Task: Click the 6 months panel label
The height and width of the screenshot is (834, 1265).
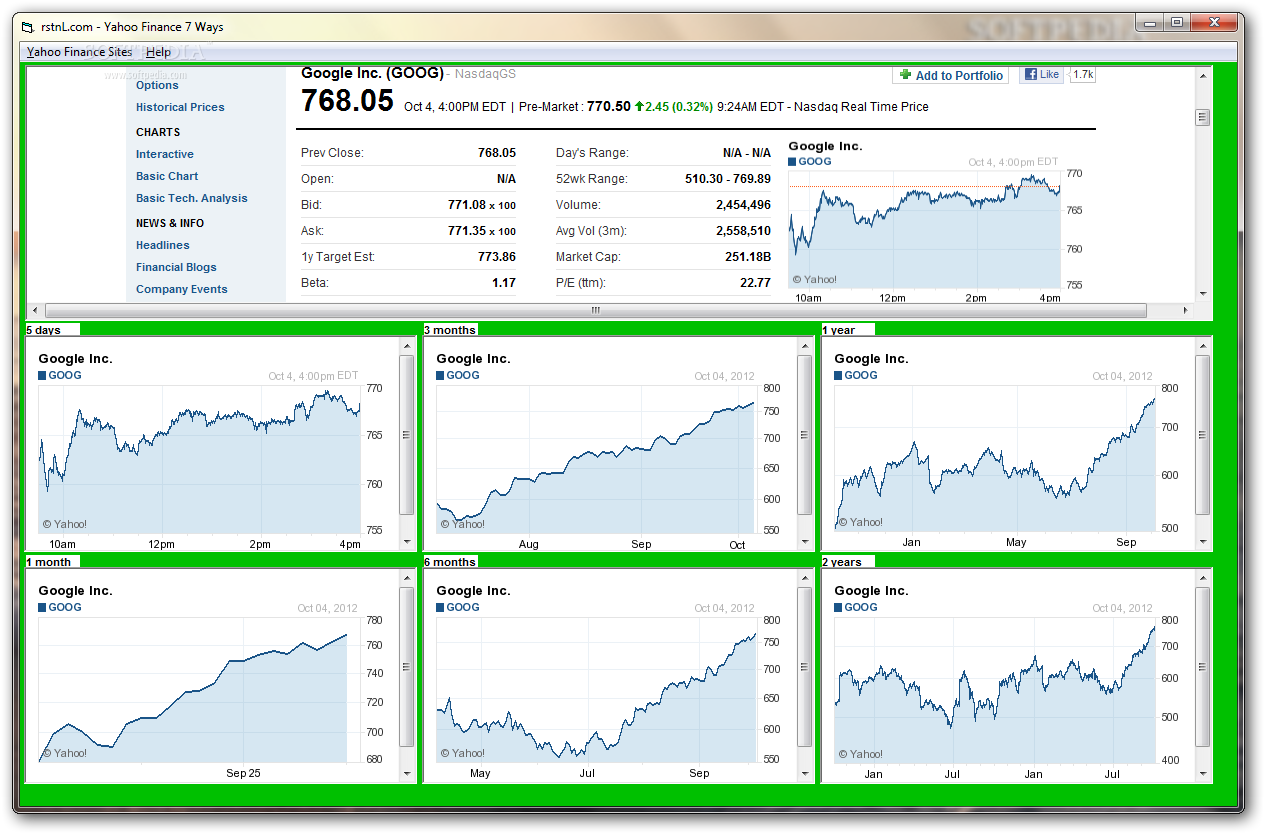Action: coord(450,562)
